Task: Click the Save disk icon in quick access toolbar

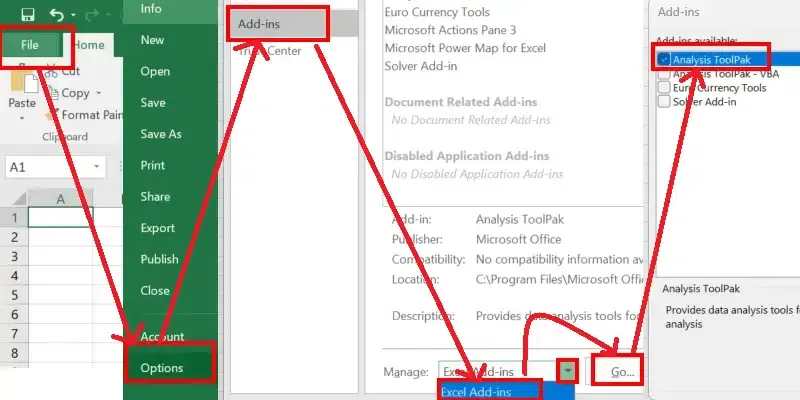Action: click(28, 14)
